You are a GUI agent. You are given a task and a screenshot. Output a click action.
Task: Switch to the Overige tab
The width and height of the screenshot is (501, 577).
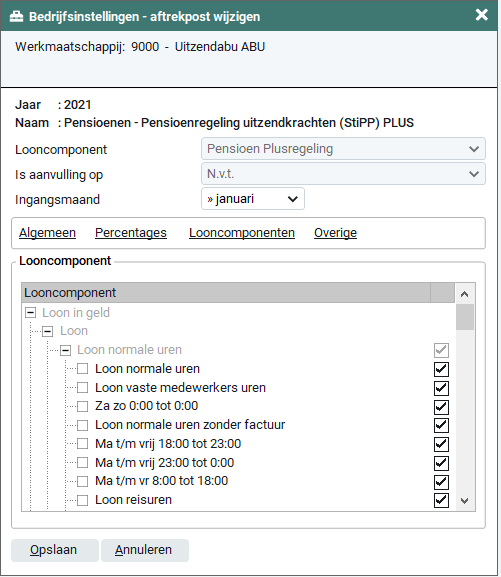coord(335,233)
